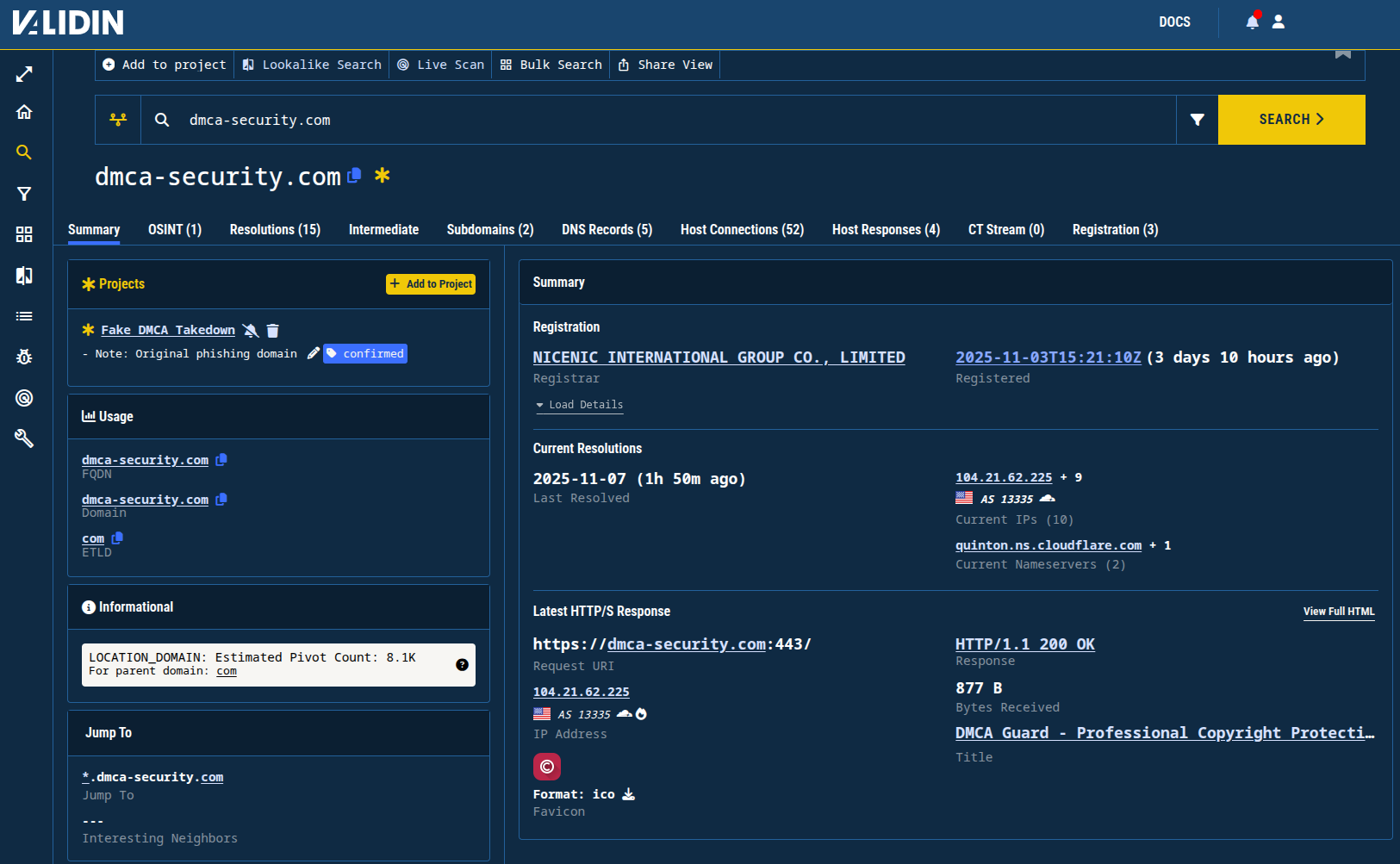Download the favicon using the download icon
Image resolution: width=1400 pixels, height=864 pixels.
[x=628, y=793]
